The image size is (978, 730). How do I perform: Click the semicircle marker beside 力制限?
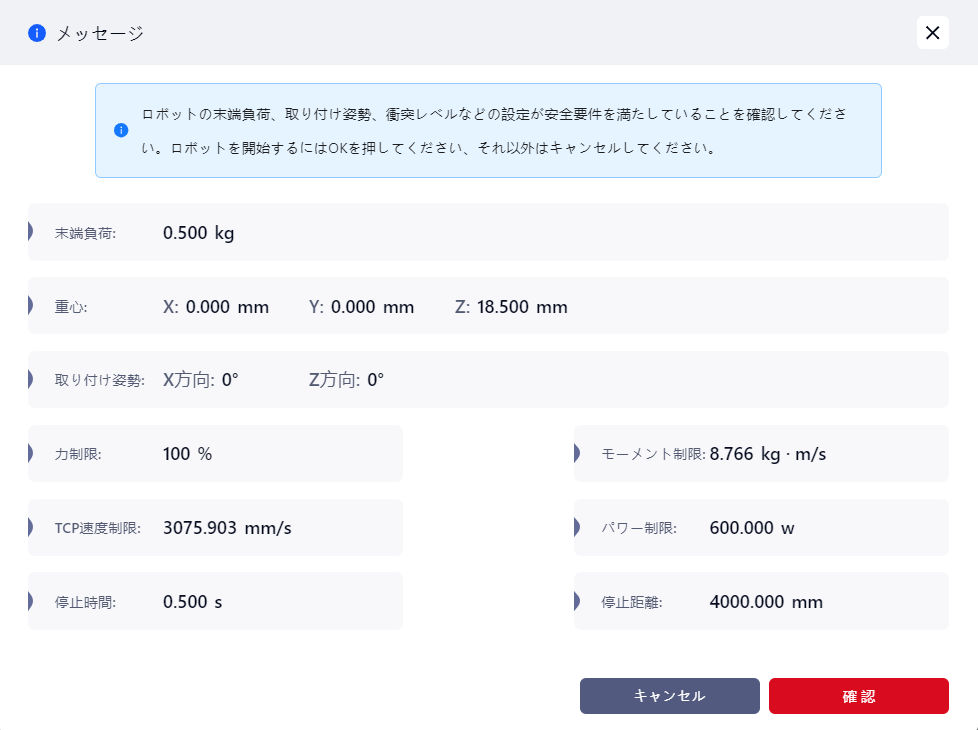[x=31, y=454]
